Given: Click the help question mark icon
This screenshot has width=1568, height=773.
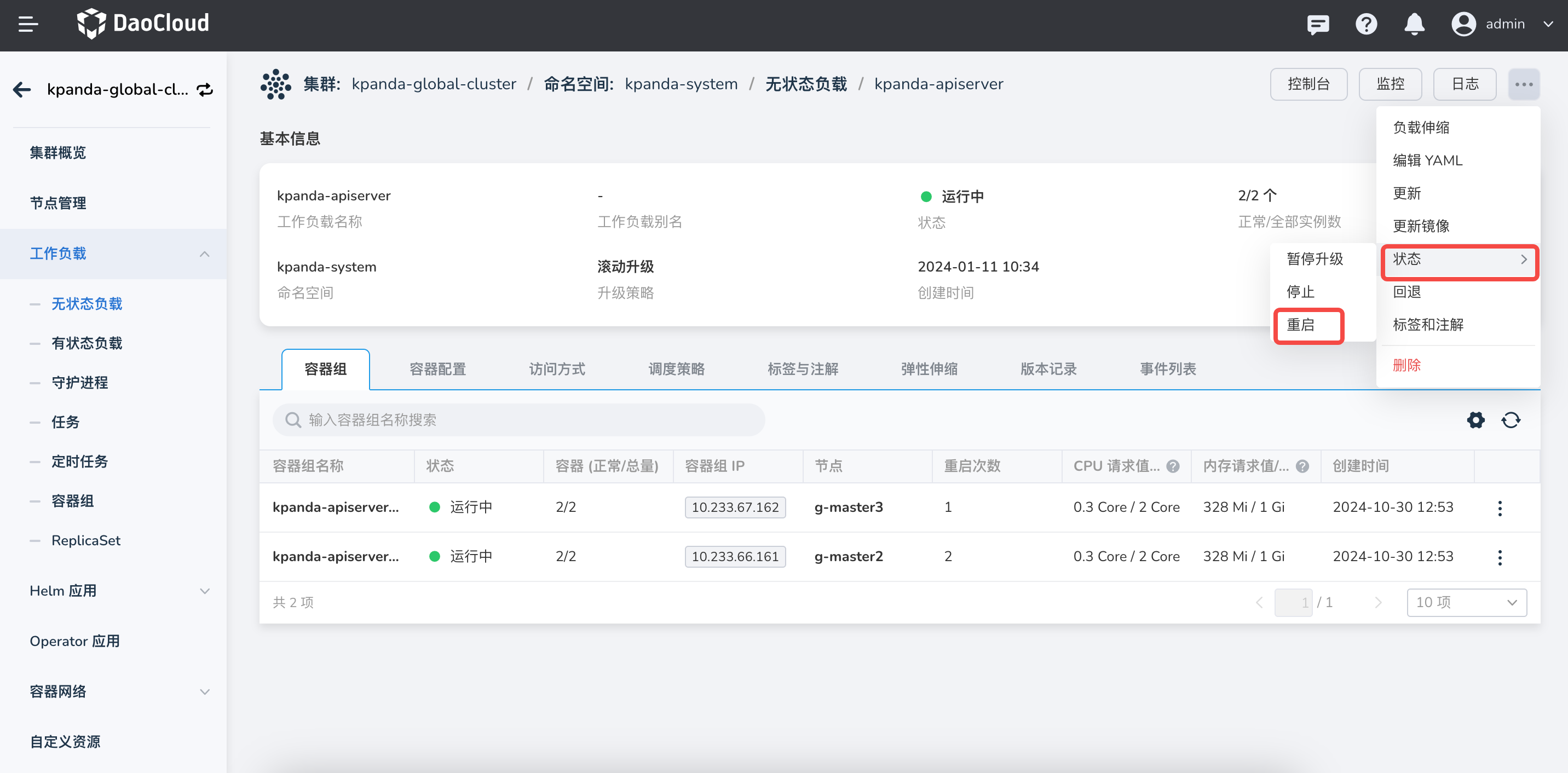Looking at the screenshot, I should tap(1366, 24).
